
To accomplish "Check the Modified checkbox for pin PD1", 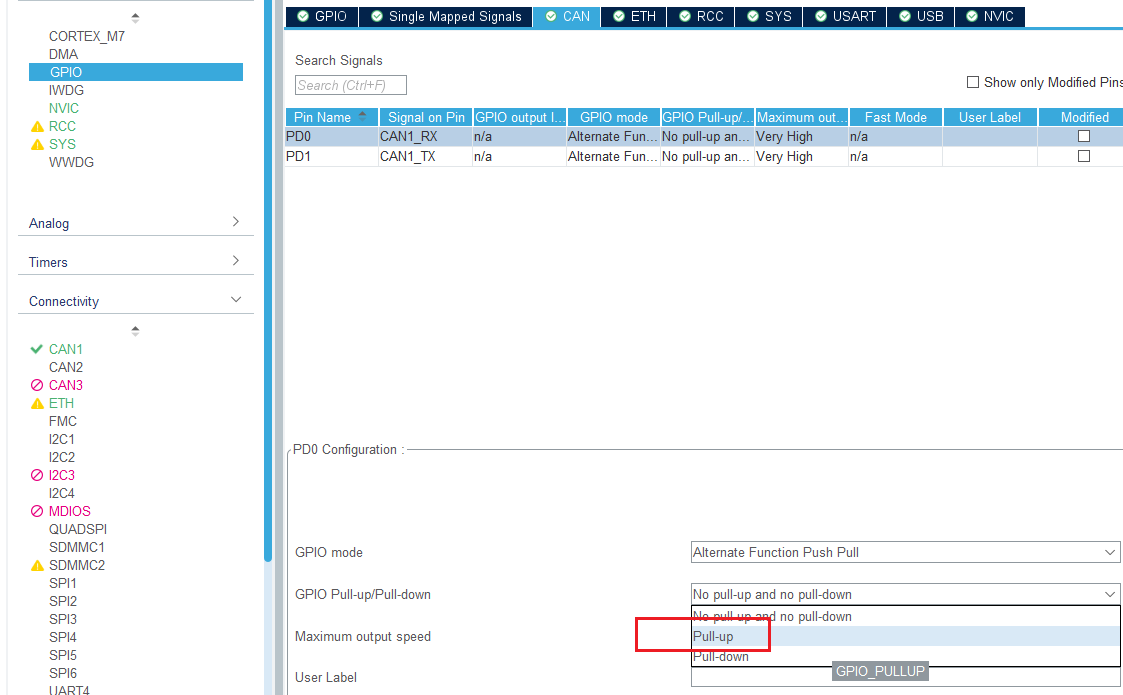I will 1083,156.
